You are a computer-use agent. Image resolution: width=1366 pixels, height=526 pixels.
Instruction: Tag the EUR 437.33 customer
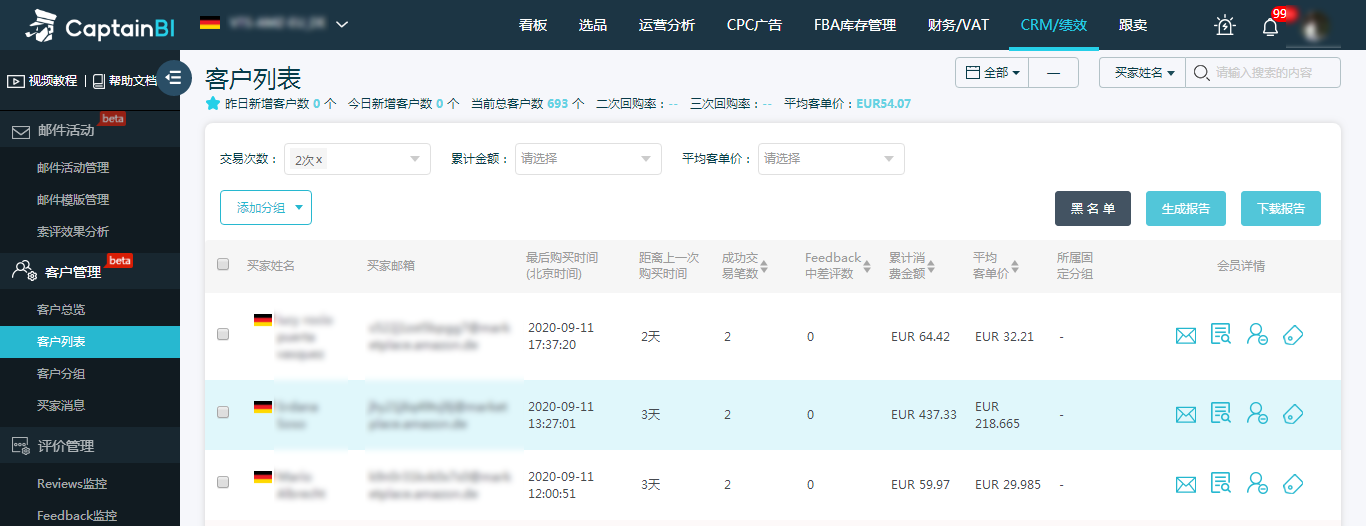[1293, 413]
